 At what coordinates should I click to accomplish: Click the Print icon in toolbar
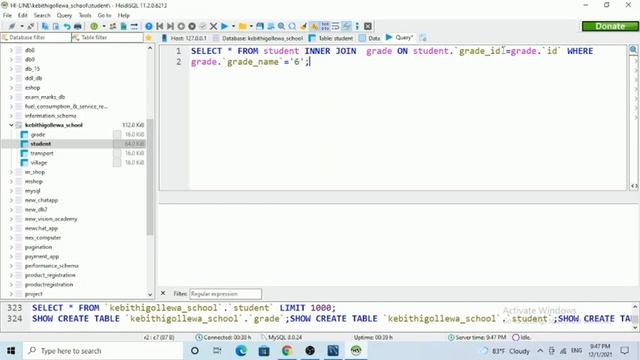pos(78,26)
